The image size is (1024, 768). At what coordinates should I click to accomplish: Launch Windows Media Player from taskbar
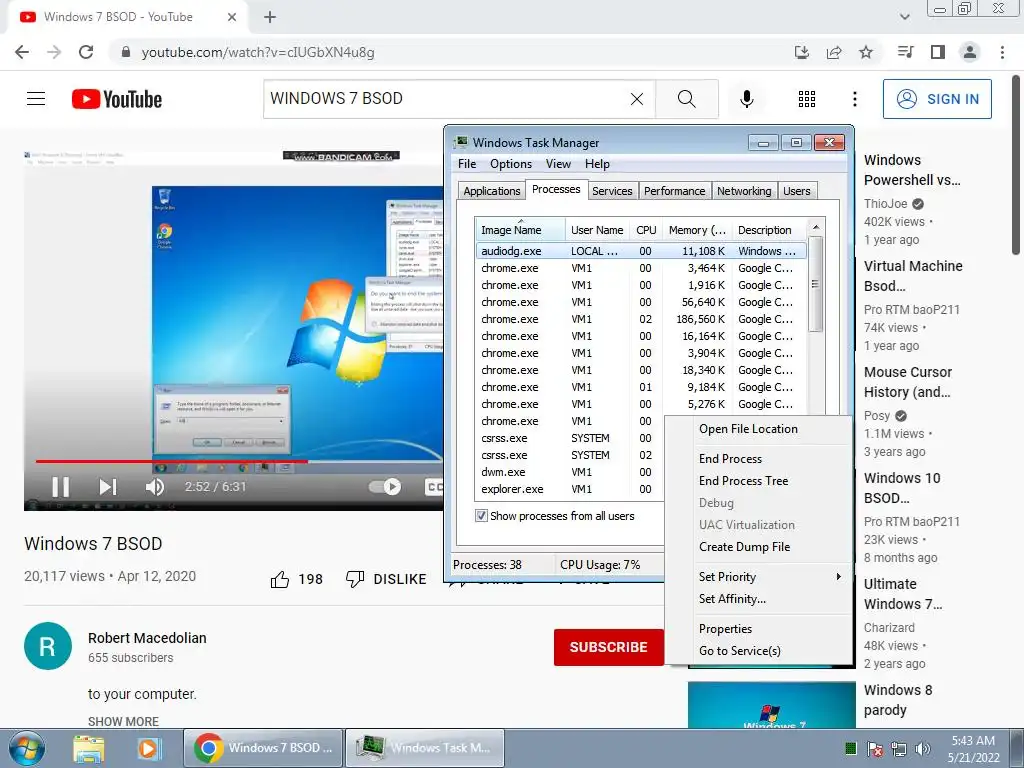point(148,748)
